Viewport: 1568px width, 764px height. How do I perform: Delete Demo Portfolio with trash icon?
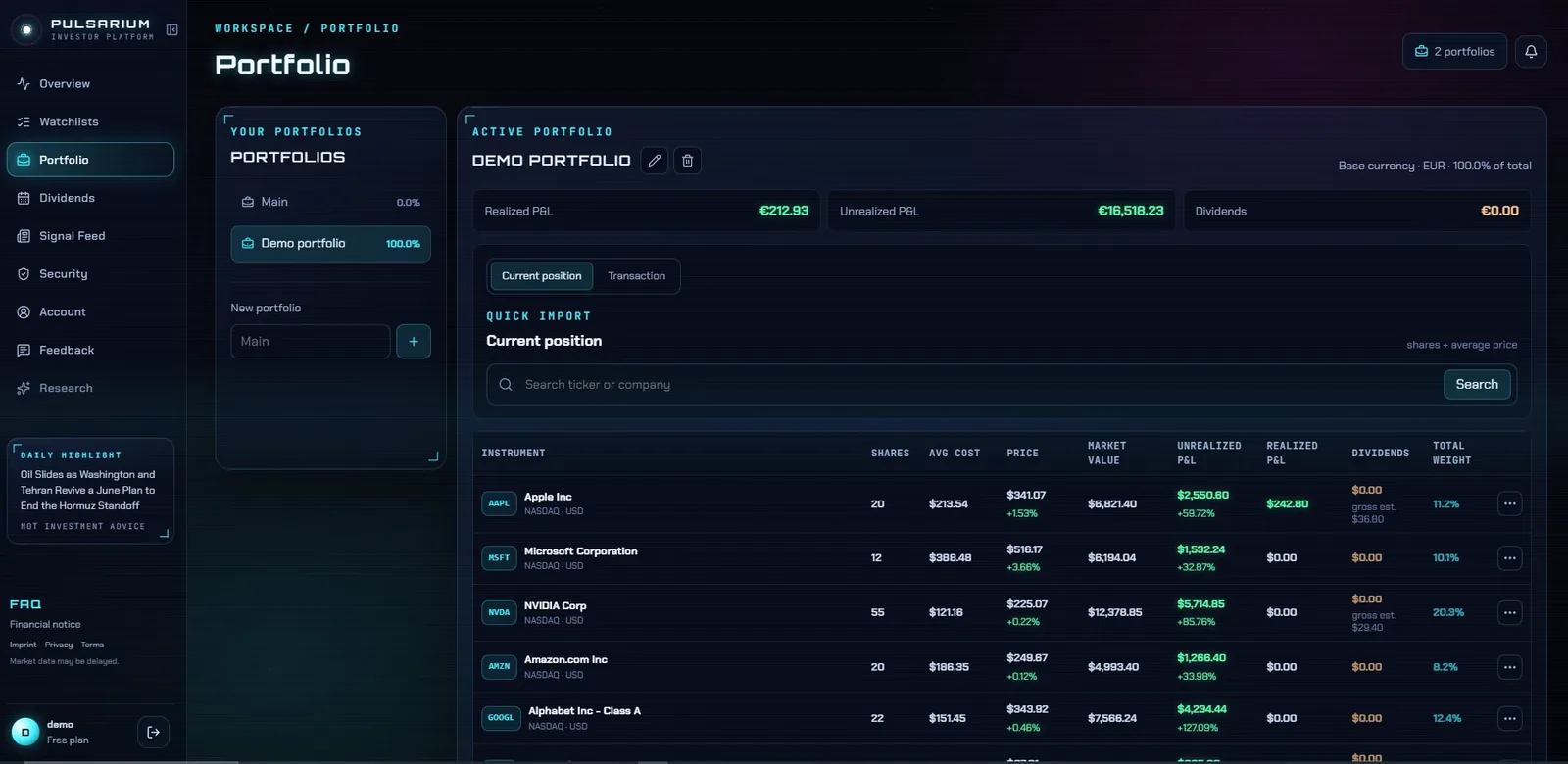(x=688, y=161)
